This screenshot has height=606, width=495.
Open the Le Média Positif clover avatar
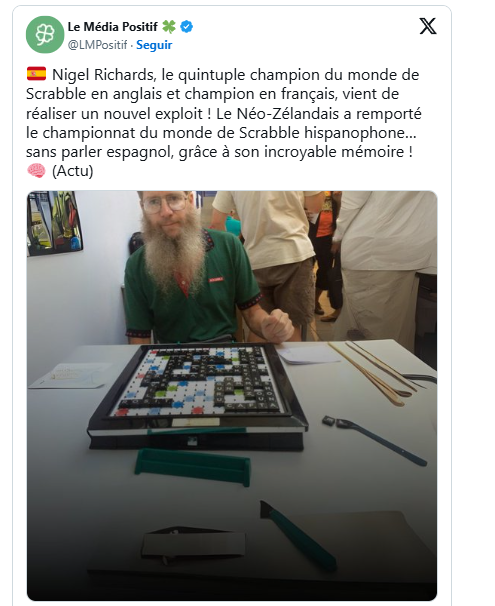(45, 34)
